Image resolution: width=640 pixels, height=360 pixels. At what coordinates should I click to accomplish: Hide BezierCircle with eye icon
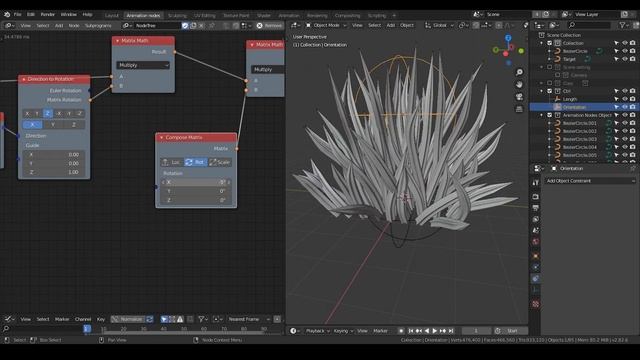click(624, 51)
